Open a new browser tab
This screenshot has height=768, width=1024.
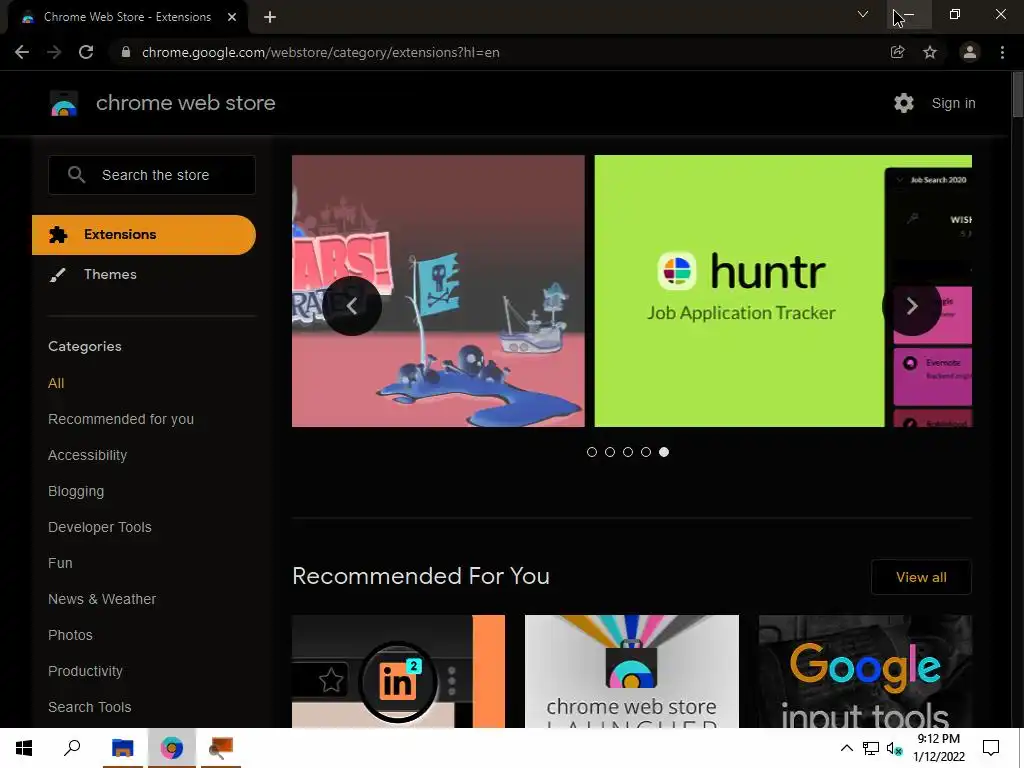pyautogui.click(x=270, y=17)
